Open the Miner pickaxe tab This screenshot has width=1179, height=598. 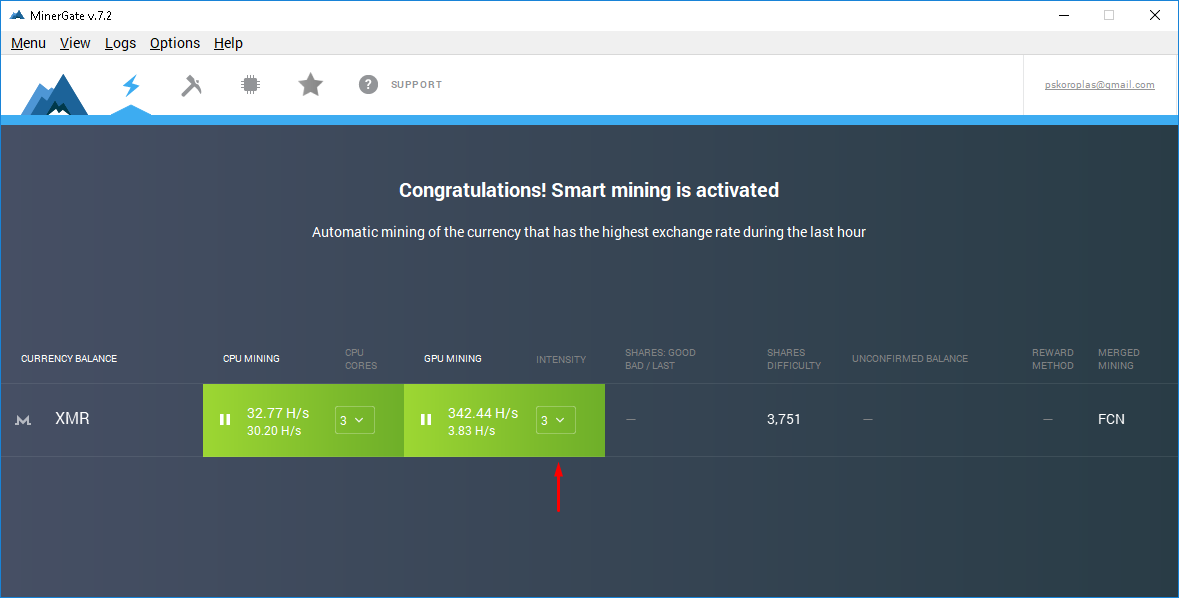pos(191,85)
